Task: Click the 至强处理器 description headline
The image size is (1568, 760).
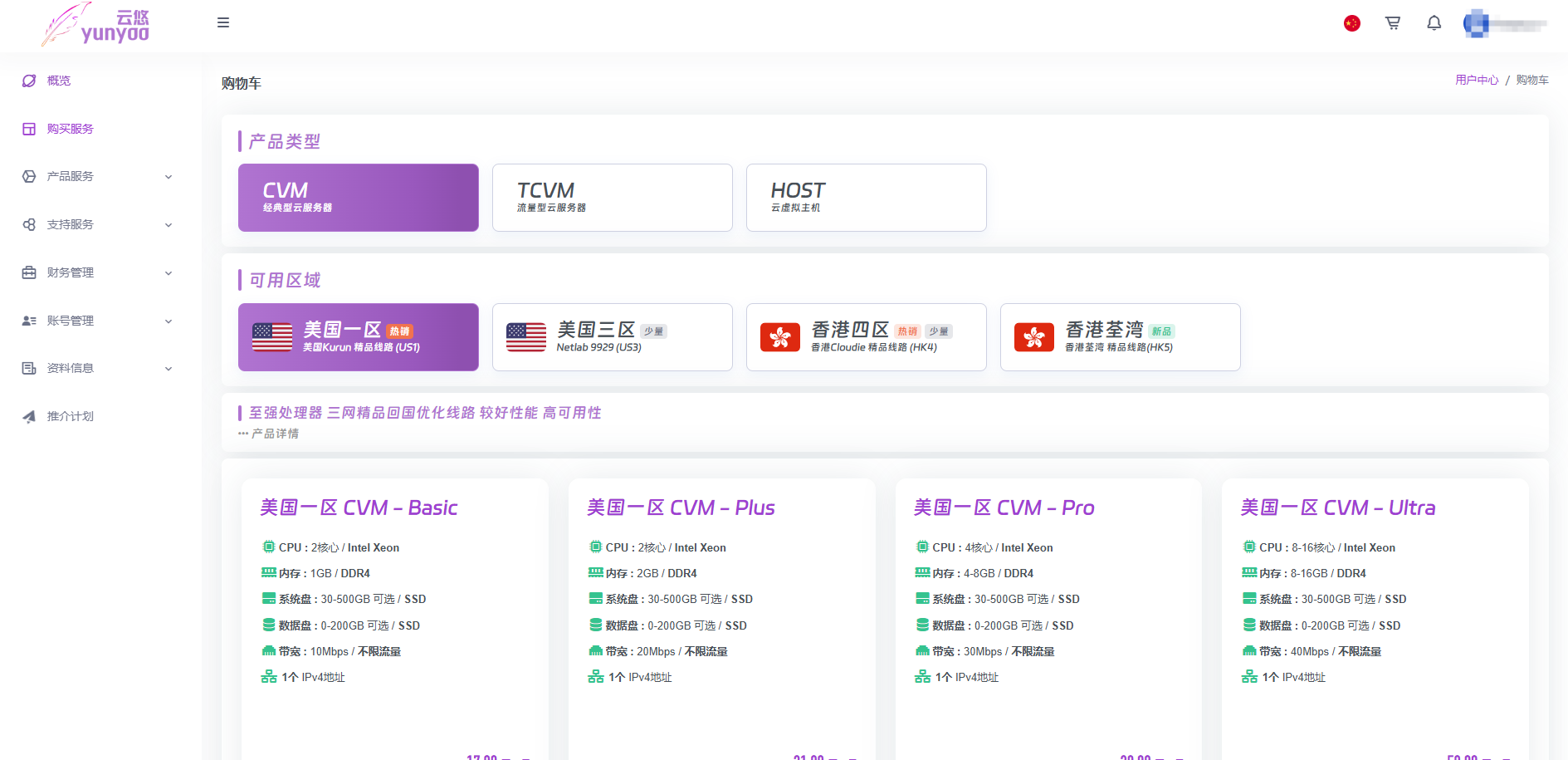Action: click(425, 413)
